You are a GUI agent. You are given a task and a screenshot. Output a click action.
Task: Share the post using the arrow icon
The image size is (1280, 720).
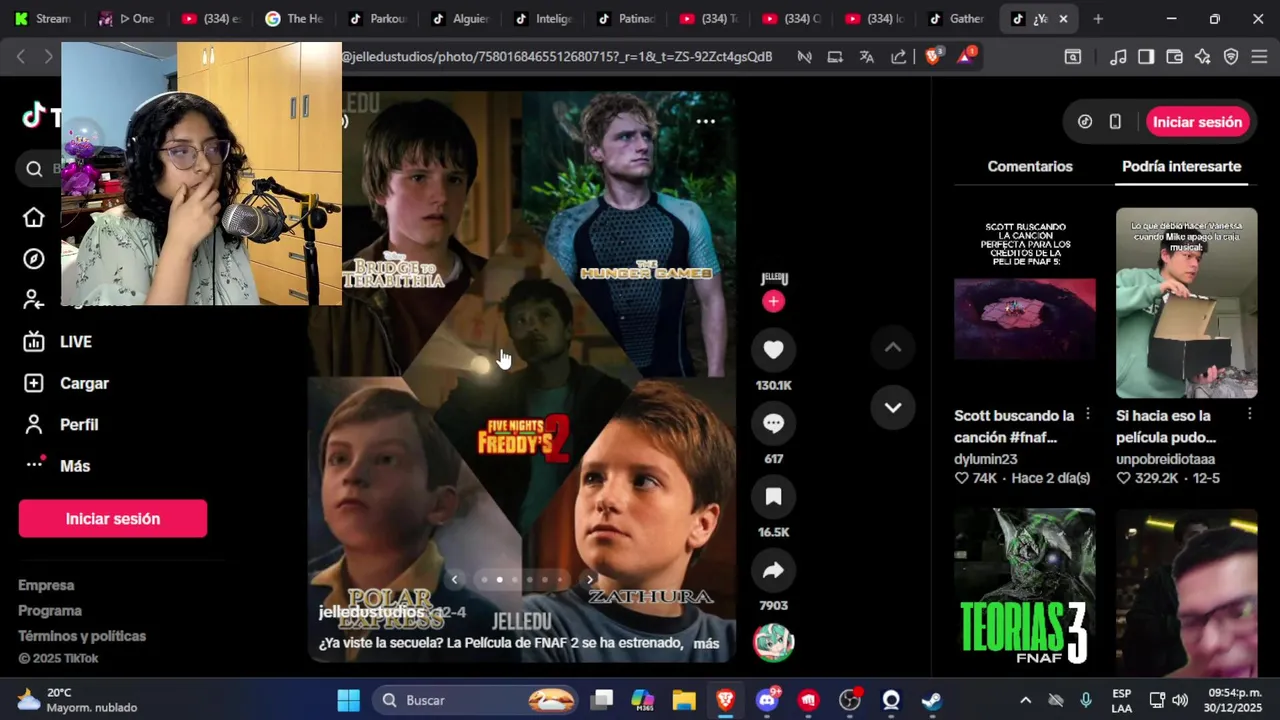(x=773, y=571)
